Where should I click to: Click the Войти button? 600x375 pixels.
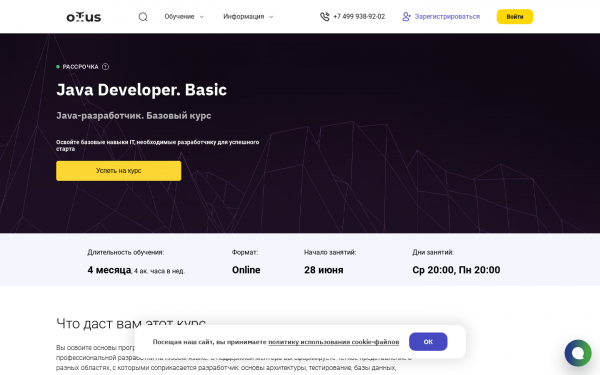(515, 17)
